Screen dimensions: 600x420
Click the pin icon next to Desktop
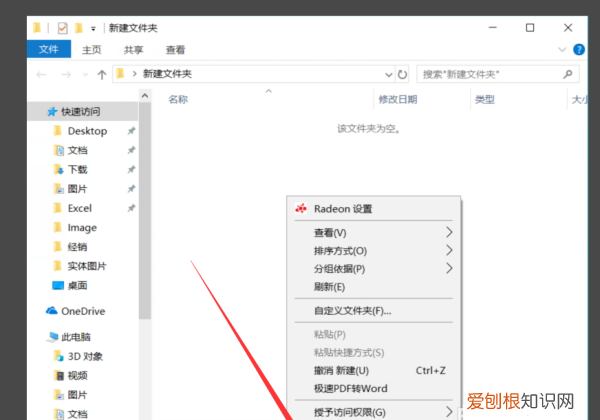pos(131,131)
